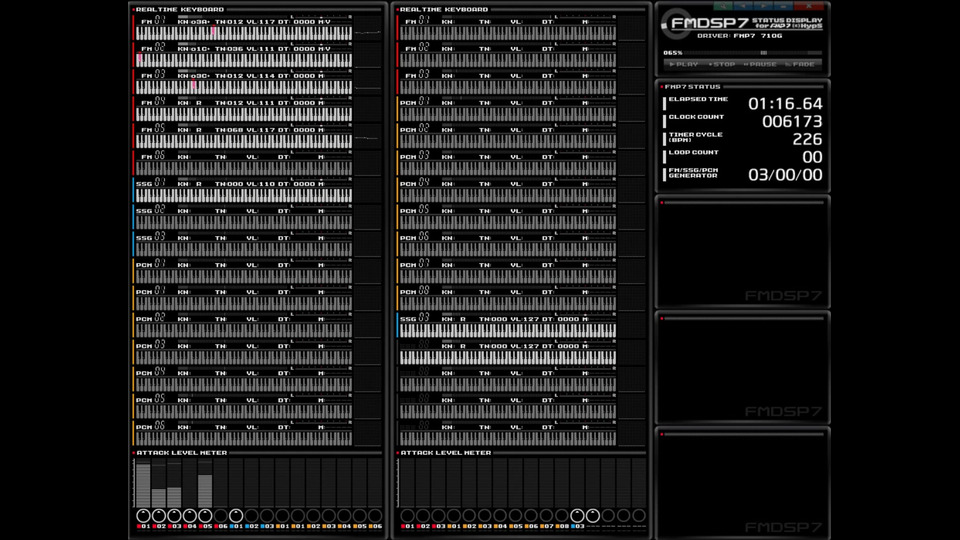Click the left Realtime Keyboard panel header
The height and width of the screenshot is (540, 960).
pyautogui.click(x=180, y=9)
